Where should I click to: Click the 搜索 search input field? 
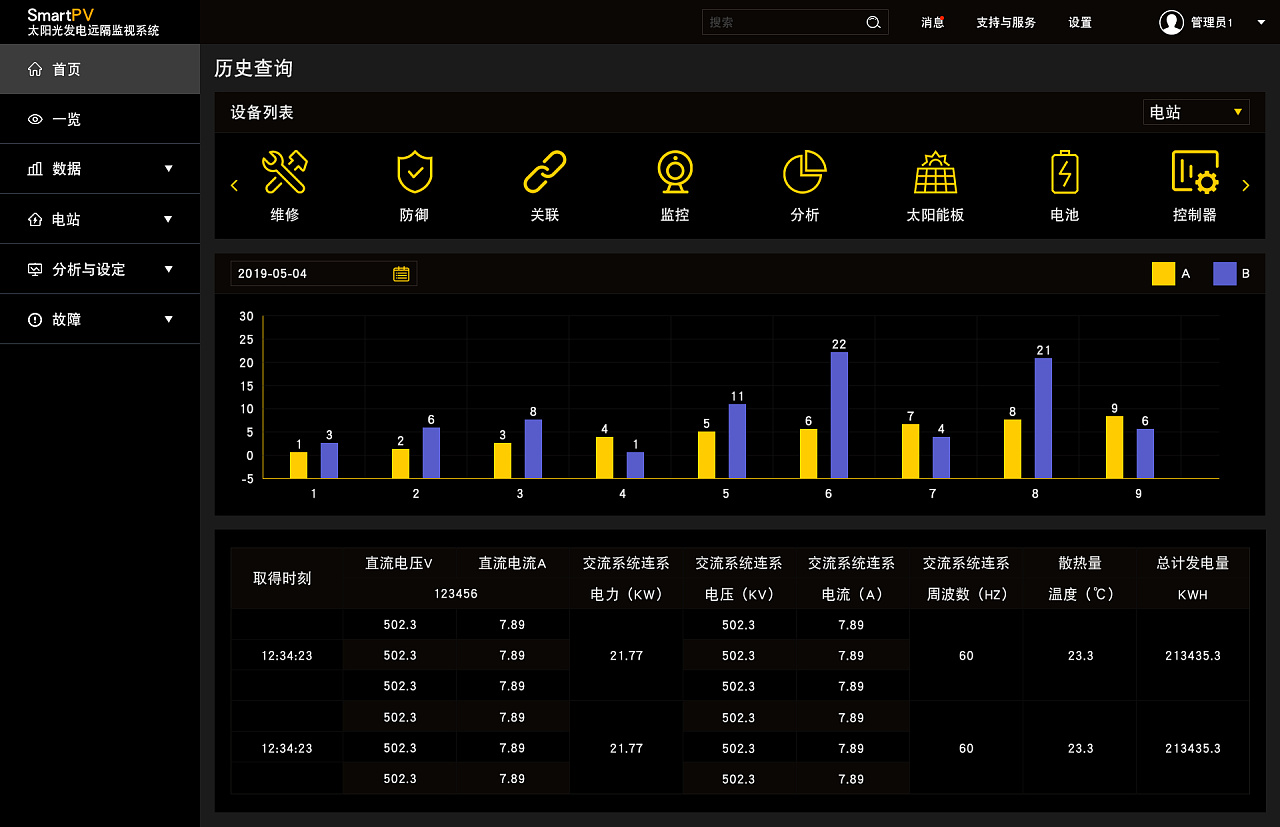tap(795, 22)
